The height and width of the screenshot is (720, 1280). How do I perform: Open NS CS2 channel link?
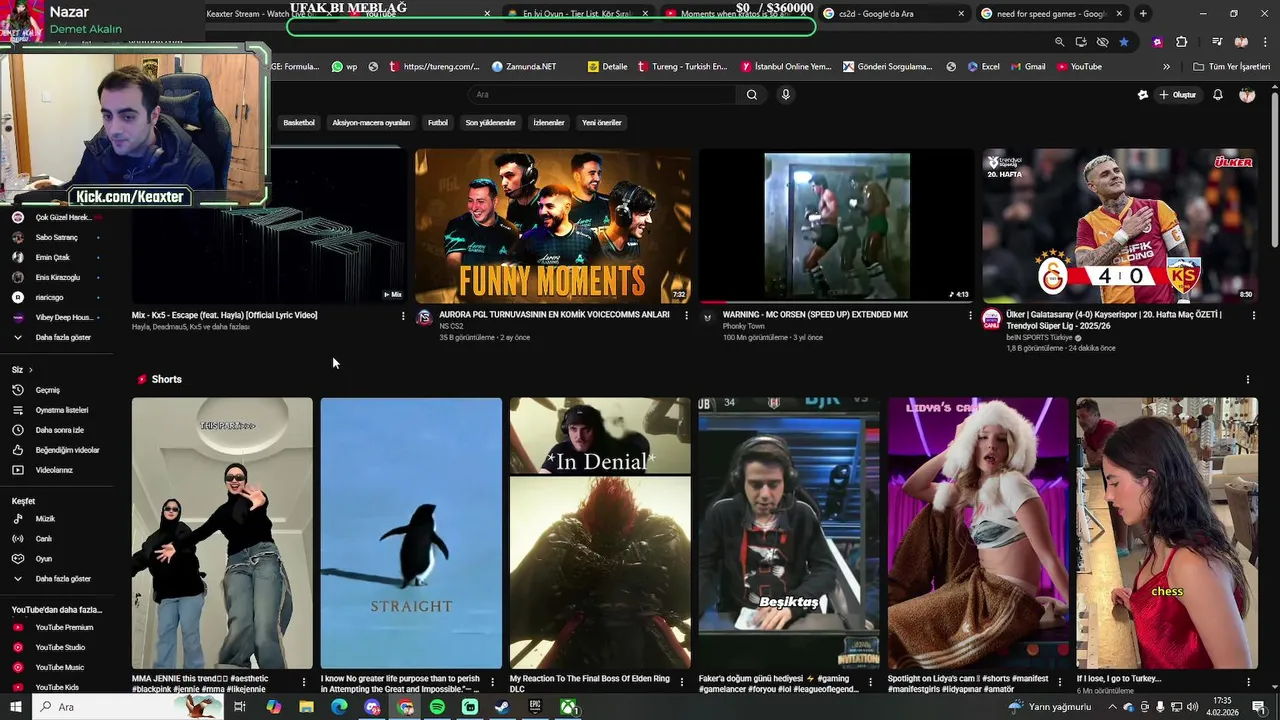click(x=451, y=327)
